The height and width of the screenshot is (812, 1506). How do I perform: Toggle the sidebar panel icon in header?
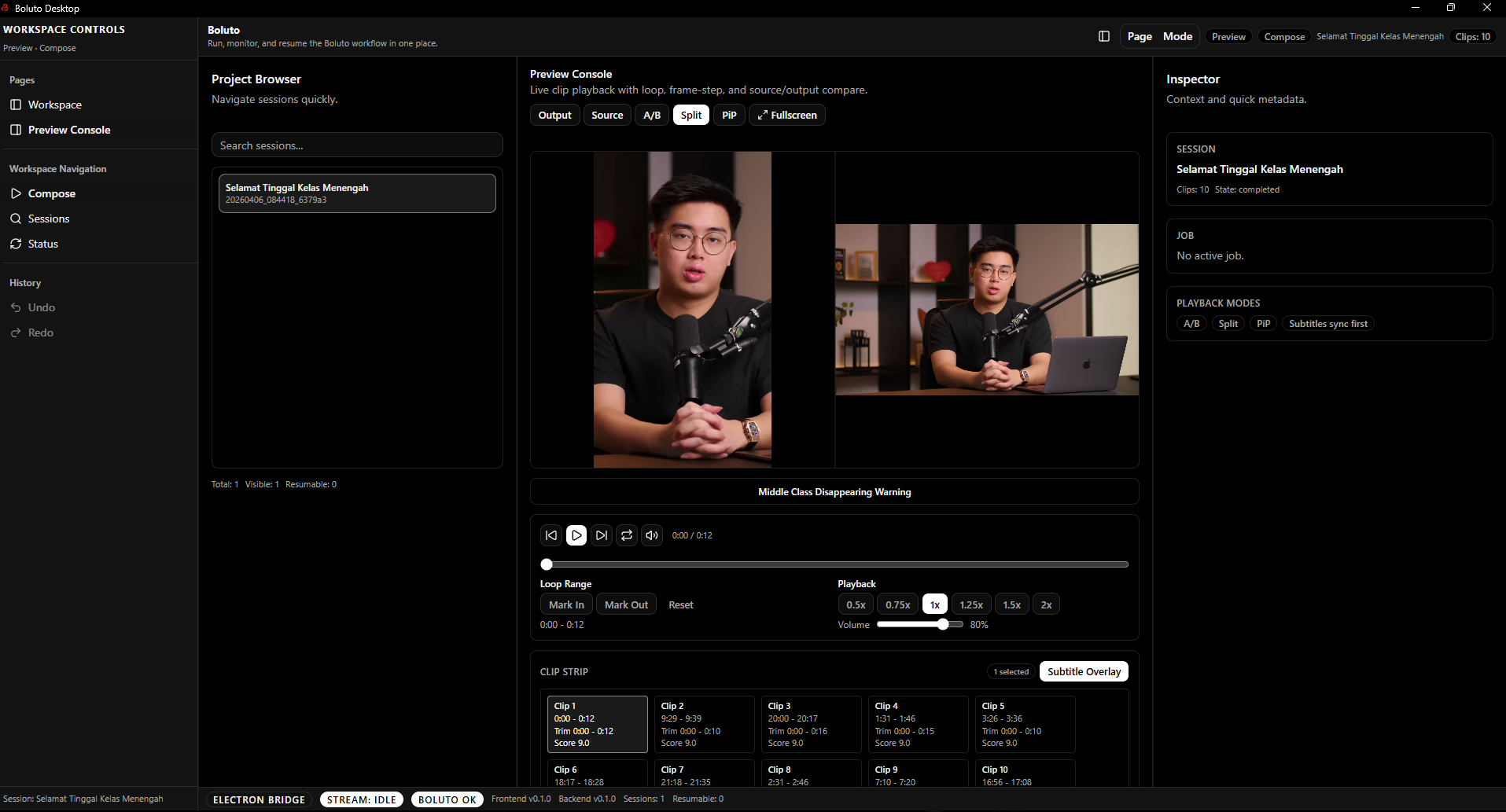pos(1103,37)
